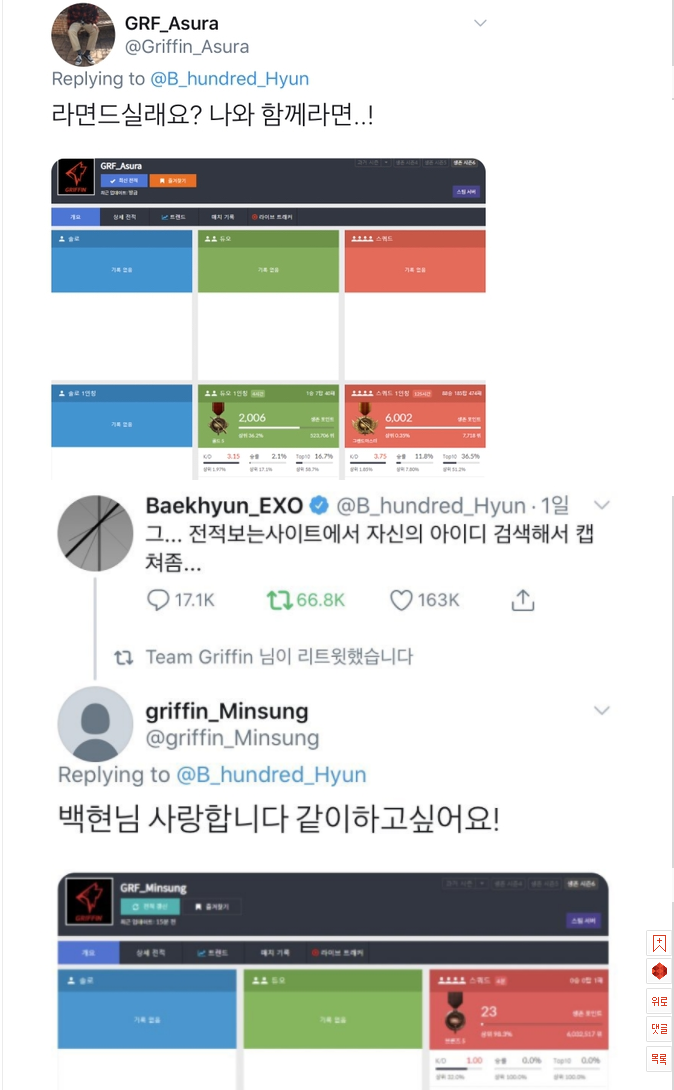Click the reply bubble icon showing 17.1K

[x=158, y=600]
